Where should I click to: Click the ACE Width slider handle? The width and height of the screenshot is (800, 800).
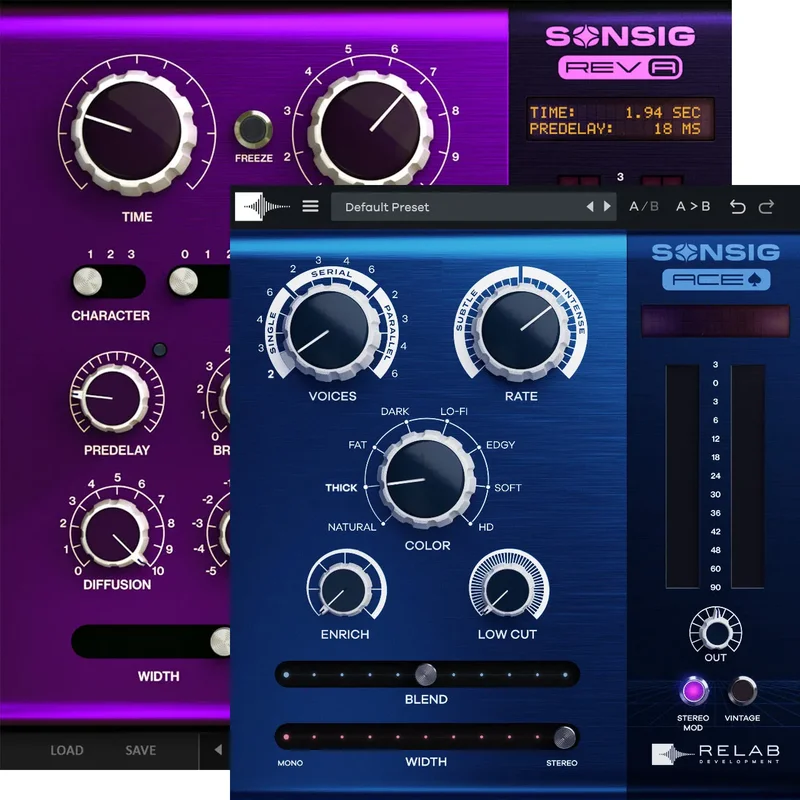pos(565,737)
